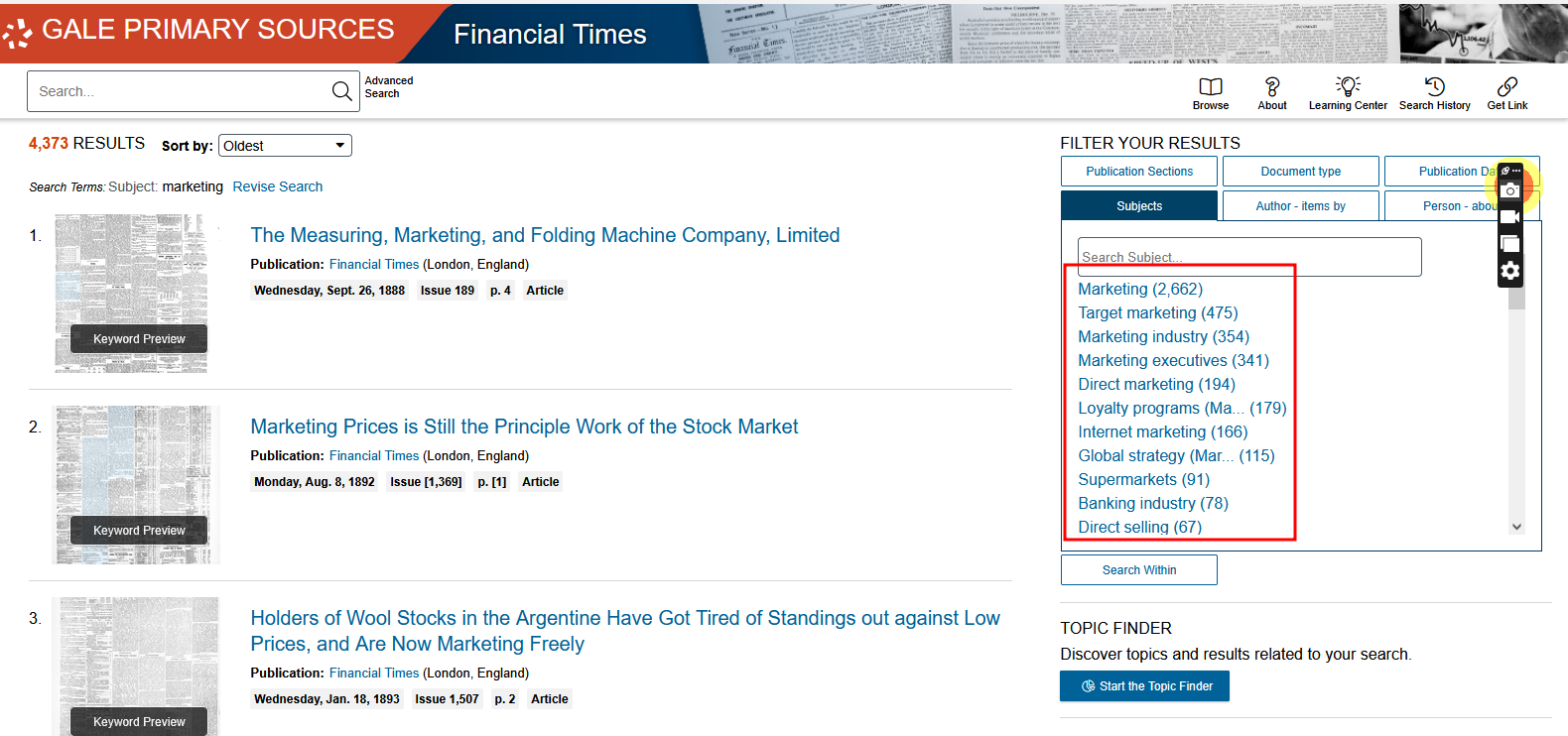Open the About question mark icon

(1271, 87)
